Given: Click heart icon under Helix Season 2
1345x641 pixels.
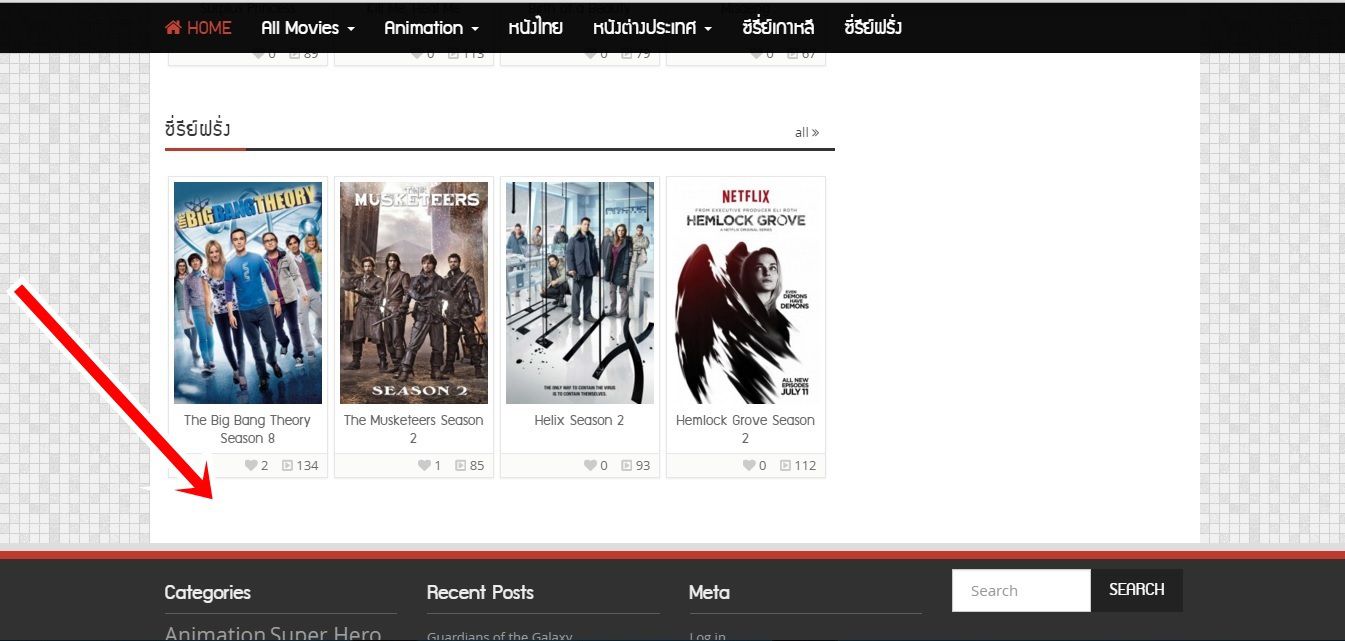Looking at the screenshot, I should [x=590, y=465].
